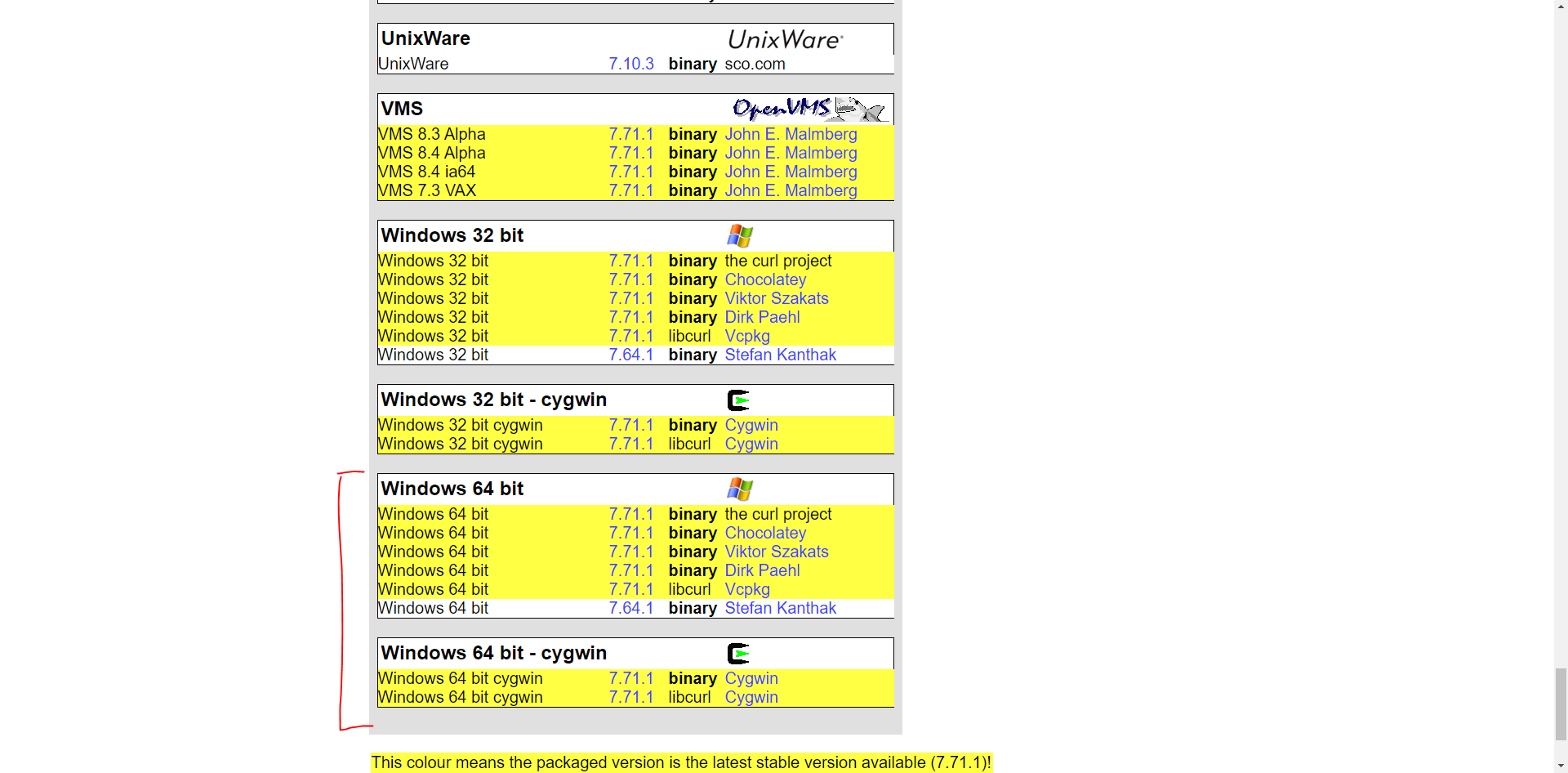The width and height of the screenshot is (1568, 773).
Task: Select 'sco.com' provider text in UnixWare row
Action: coord(755,64)
